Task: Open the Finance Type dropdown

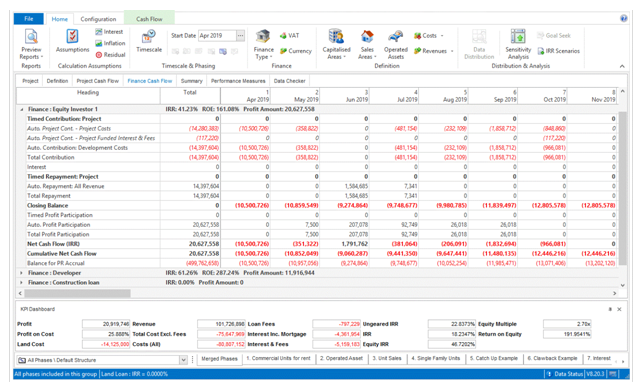Action: coord(263,45)
